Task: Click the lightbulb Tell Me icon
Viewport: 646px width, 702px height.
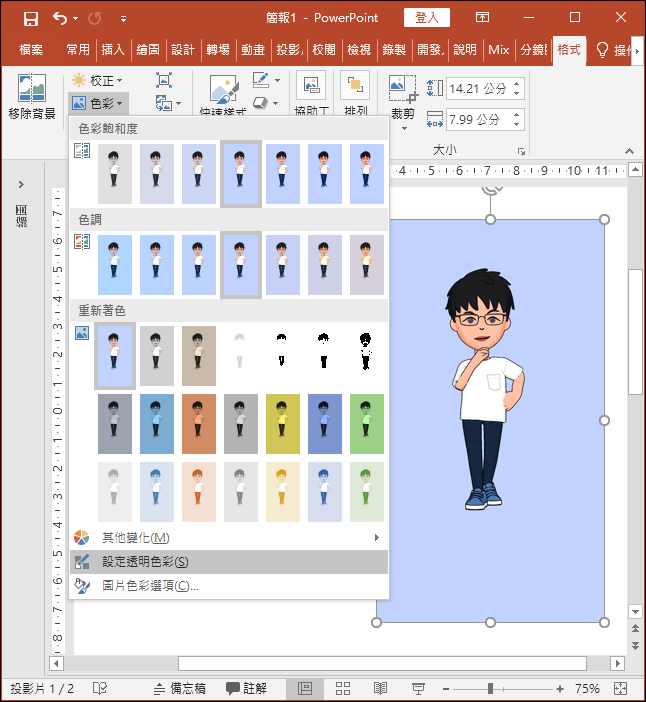Action: pos(602,50)
